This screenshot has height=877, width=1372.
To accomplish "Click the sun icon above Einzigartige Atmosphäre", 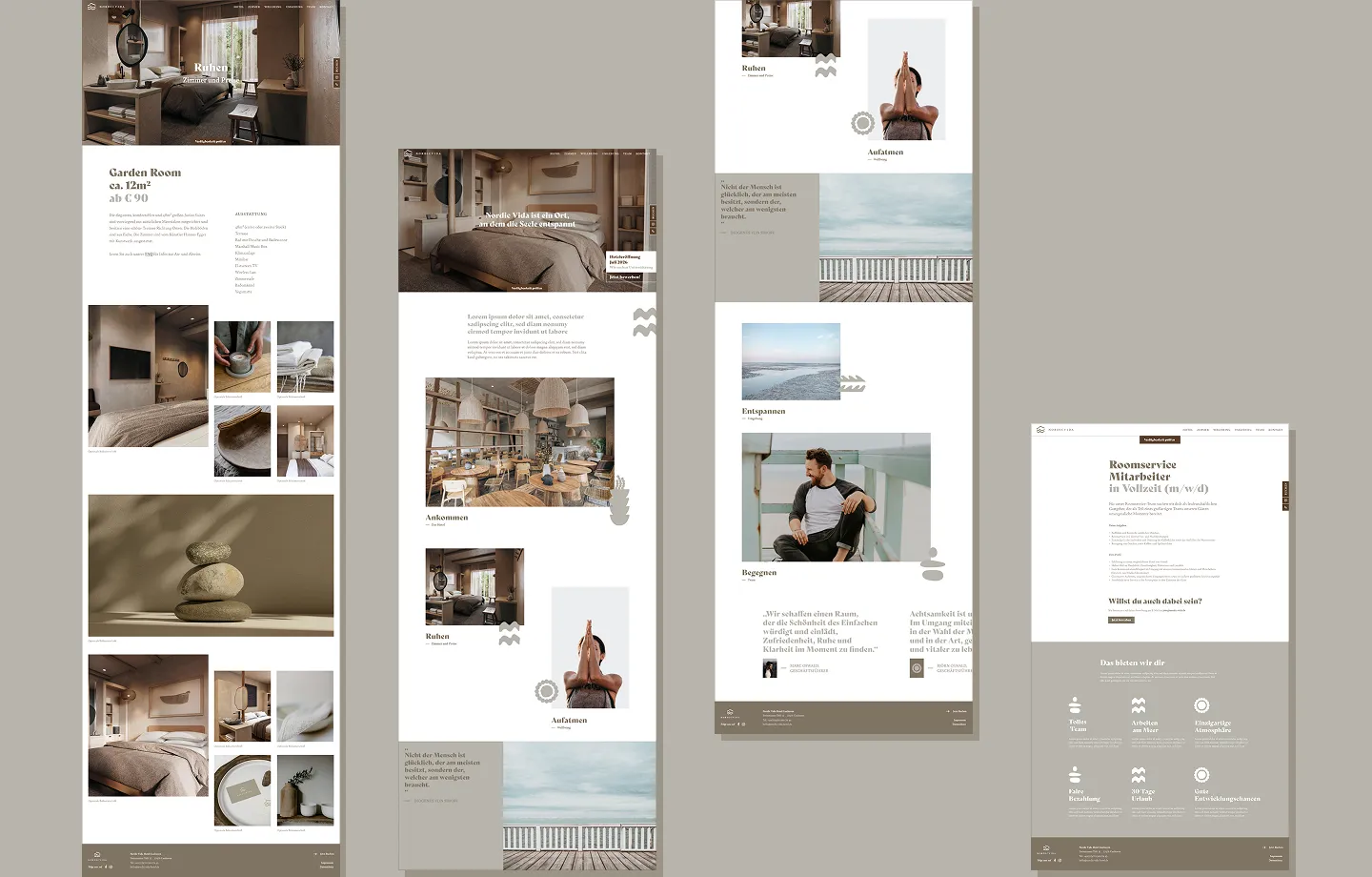I will point(1201,705).
